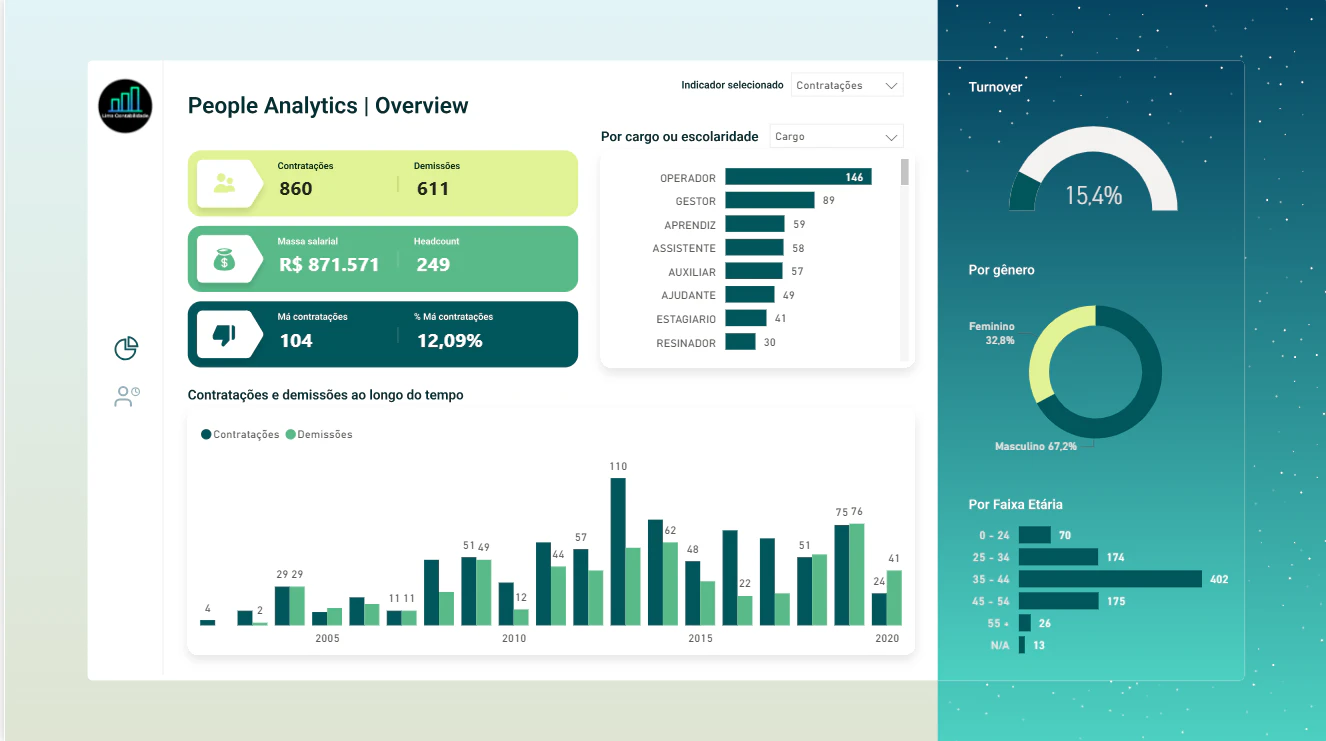Click the people icon on Contratações card

(x=225, y=183)
